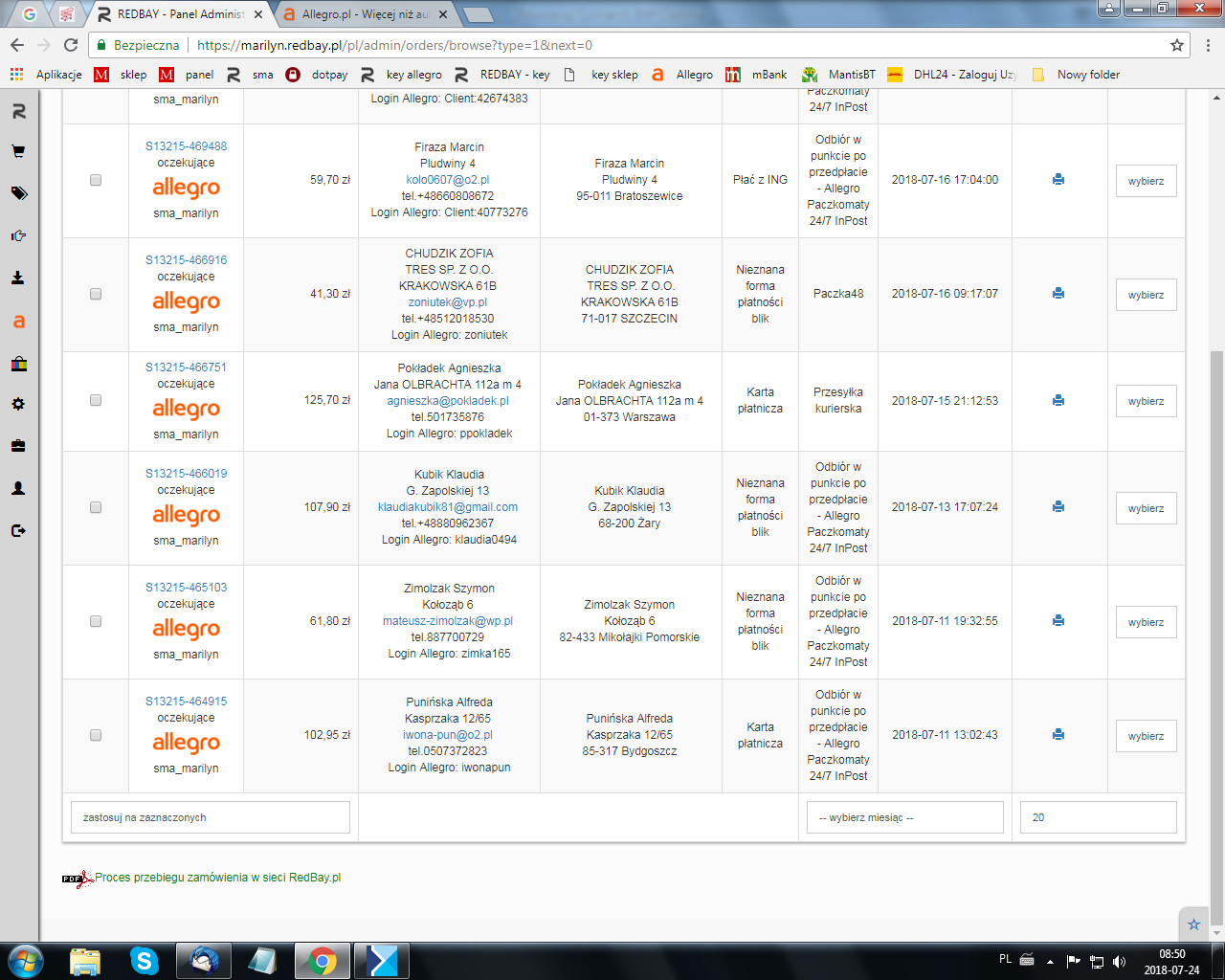1225x980 pixels.
Task: Click the price tags sidebar icon
Action: [x=18, y=193]
